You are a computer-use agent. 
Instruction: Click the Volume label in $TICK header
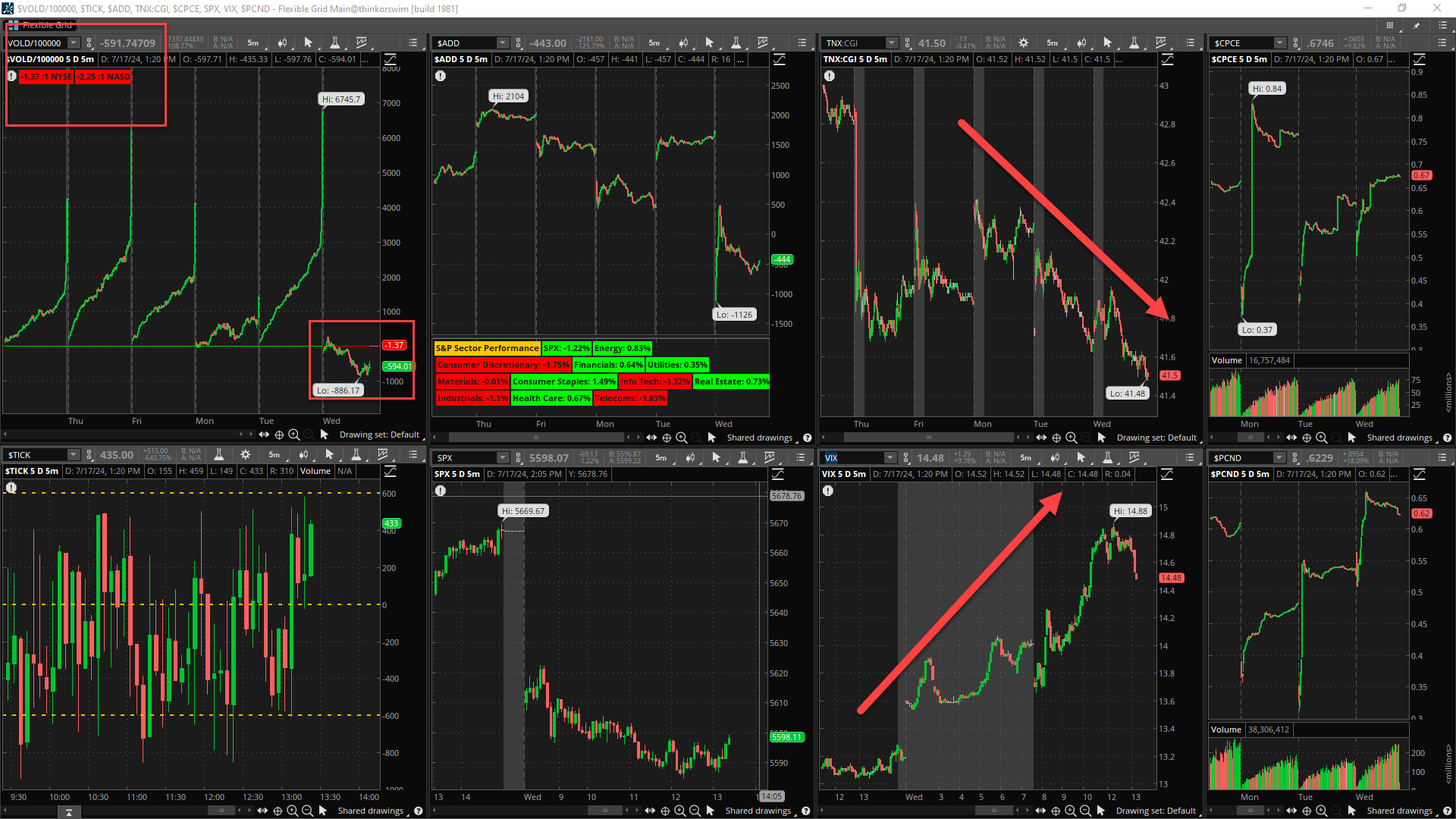(315, 471)
